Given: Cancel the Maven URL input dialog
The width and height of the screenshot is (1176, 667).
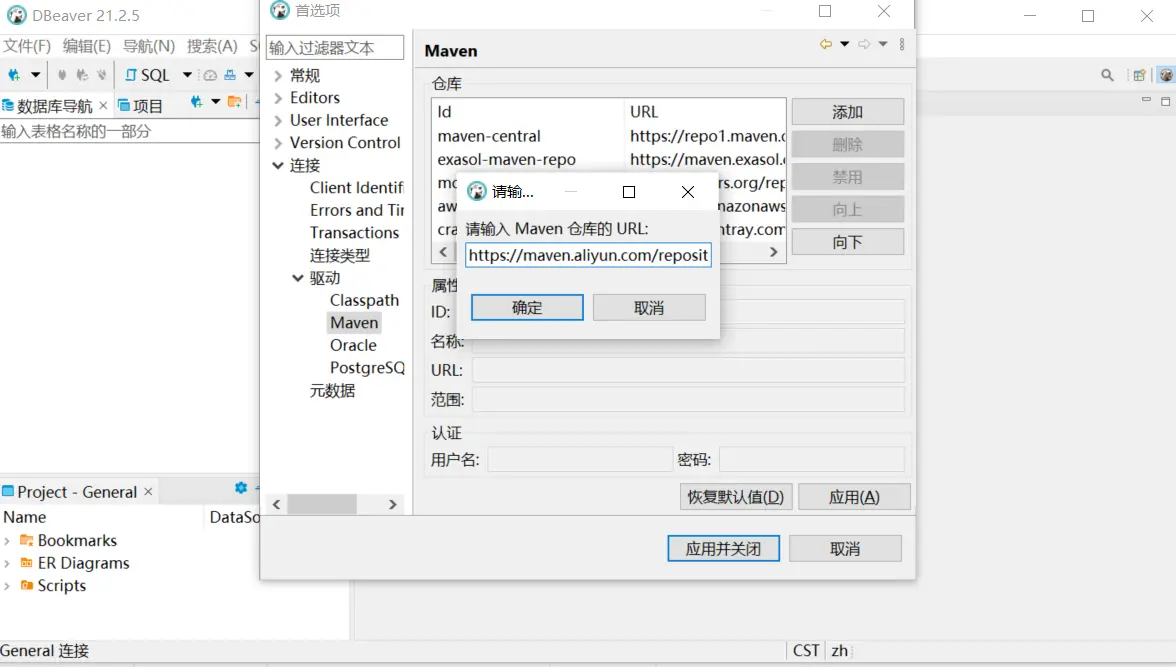Looking at the screenshot, I should (649, 308).
